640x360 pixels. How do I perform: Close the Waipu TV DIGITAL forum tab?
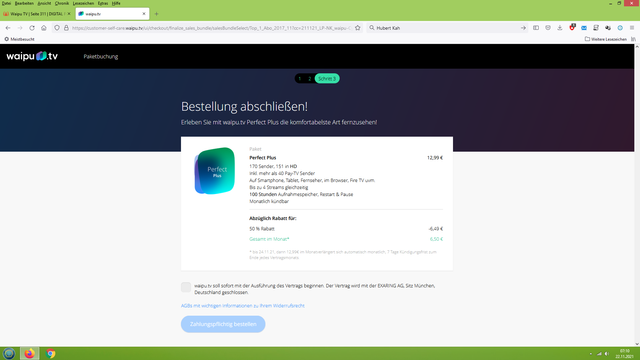69,13
